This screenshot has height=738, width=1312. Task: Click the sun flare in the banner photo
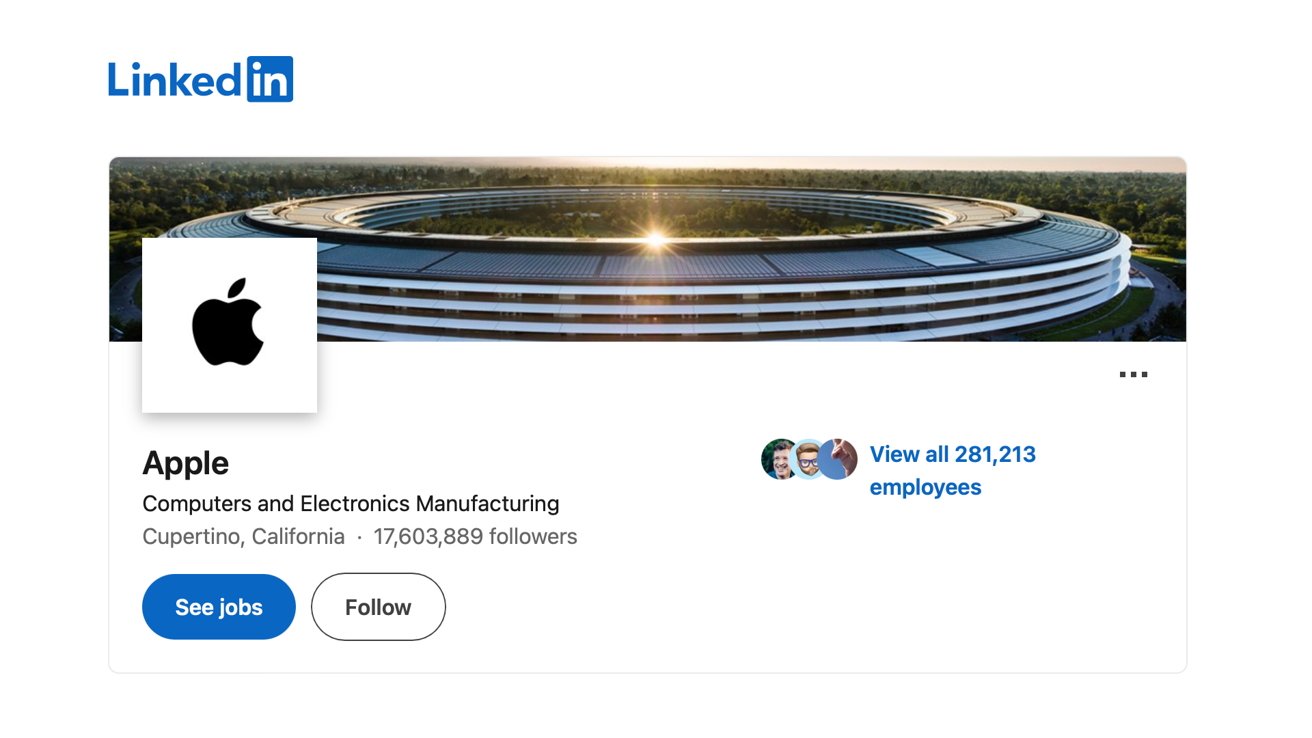pyautogui.click(x=655, y=239)
